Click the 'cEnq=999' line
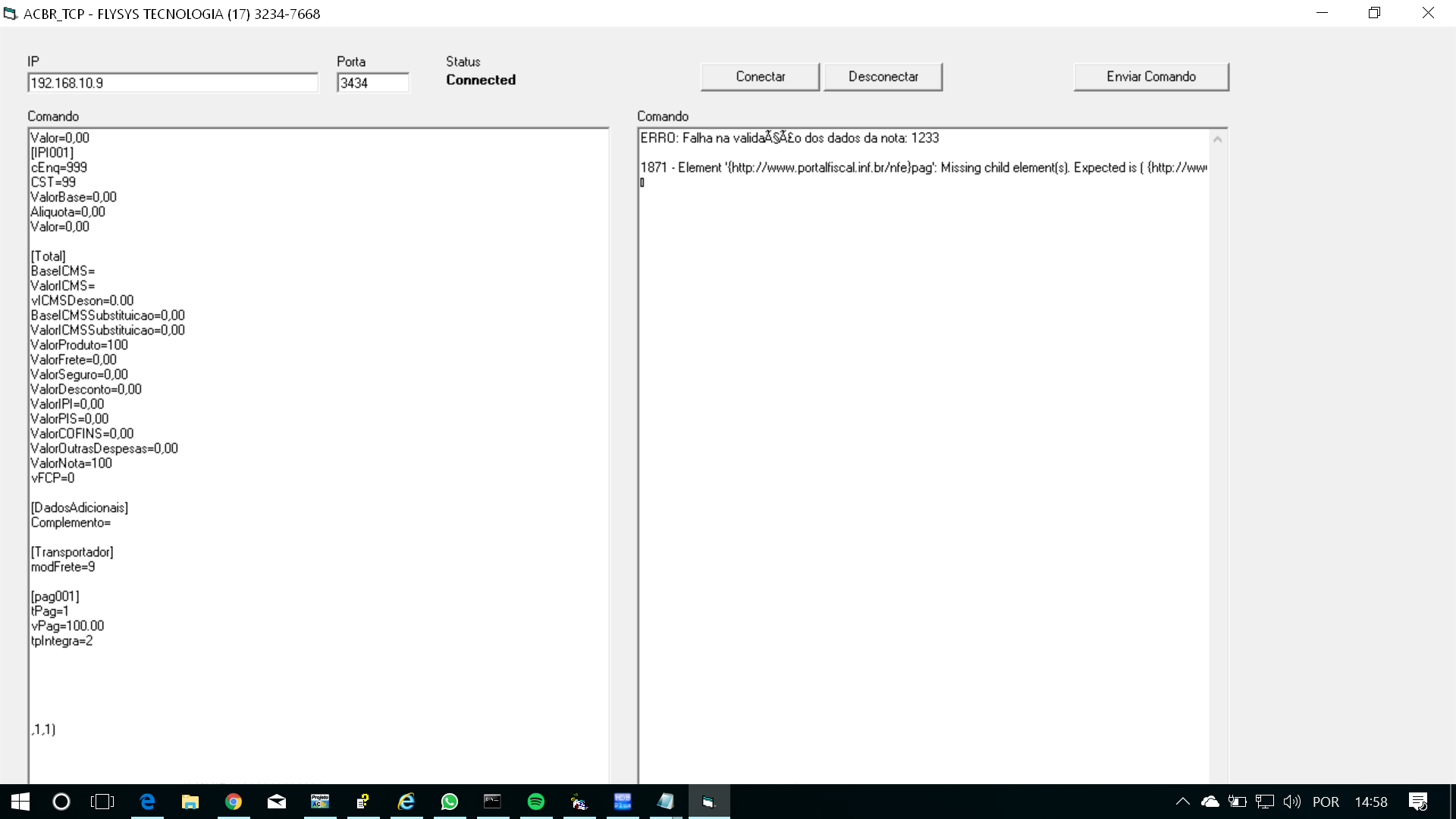Image resolution: width=1456 pixels, height=819 pixels. (59, 168)
